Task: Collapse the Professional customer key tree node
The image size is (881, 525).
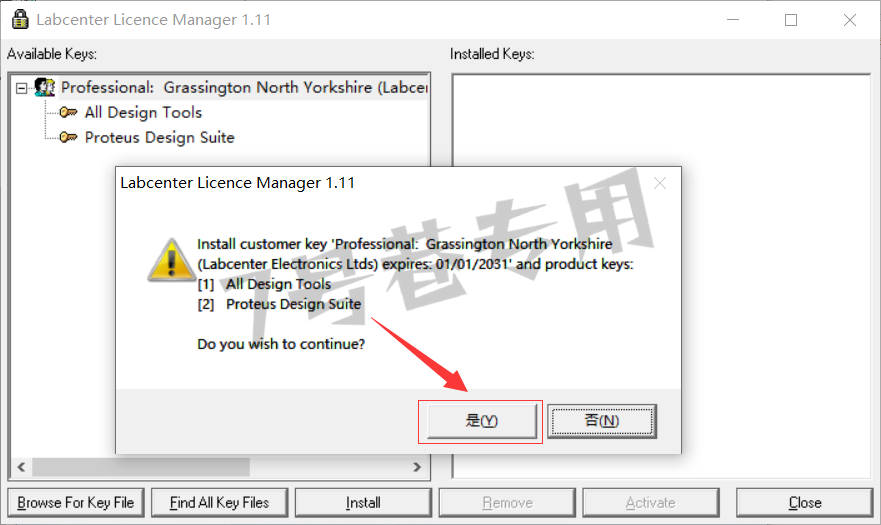Action: coord(21,88)
